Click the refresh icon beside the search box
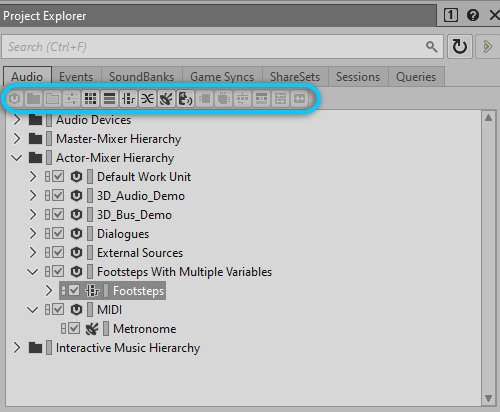 pyautogui.click(x=460, y=46)
